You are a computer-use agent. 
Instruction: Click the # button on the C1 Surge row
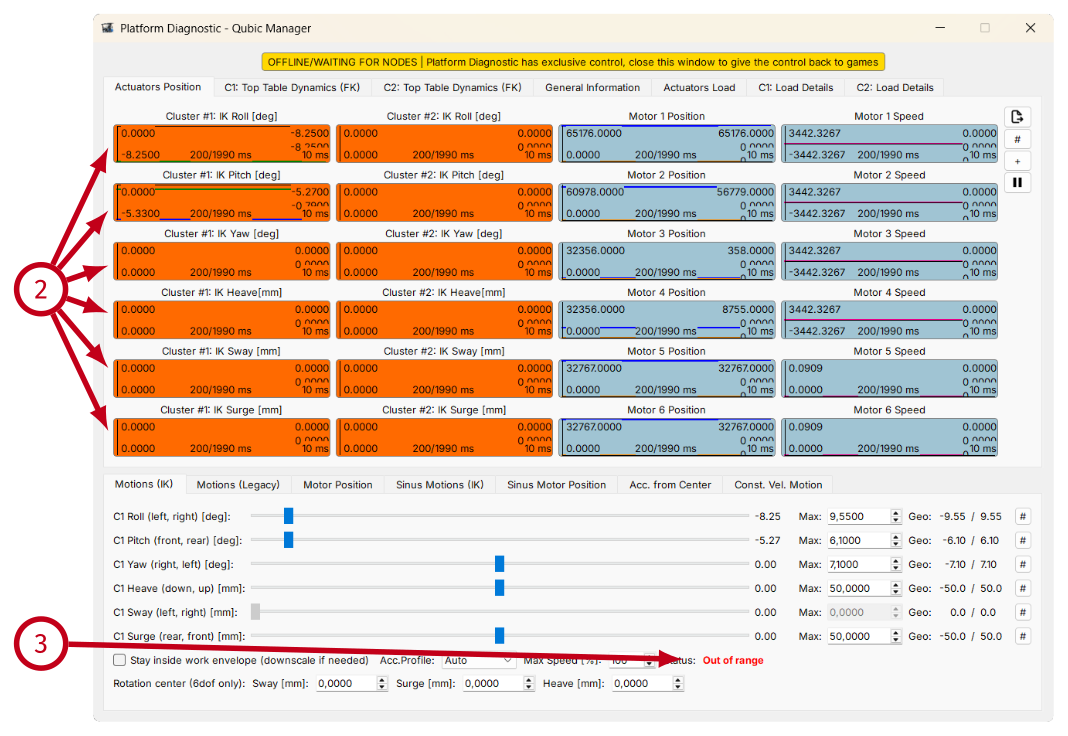[x=1023, y=636]
